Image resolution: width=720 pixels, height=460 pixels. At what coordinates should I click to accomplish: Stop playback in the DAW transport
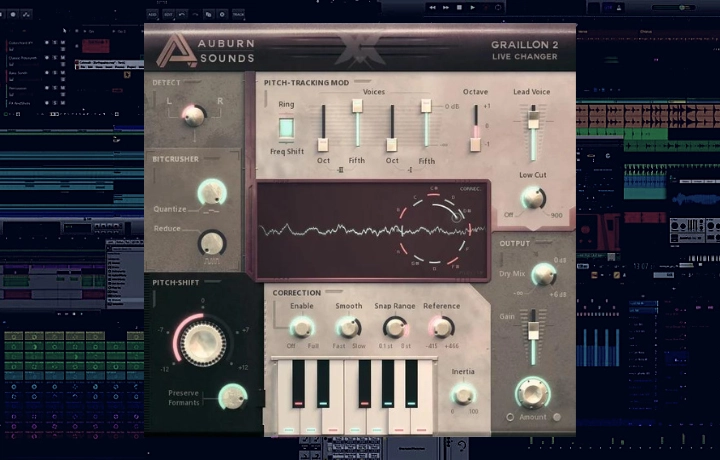459,7
